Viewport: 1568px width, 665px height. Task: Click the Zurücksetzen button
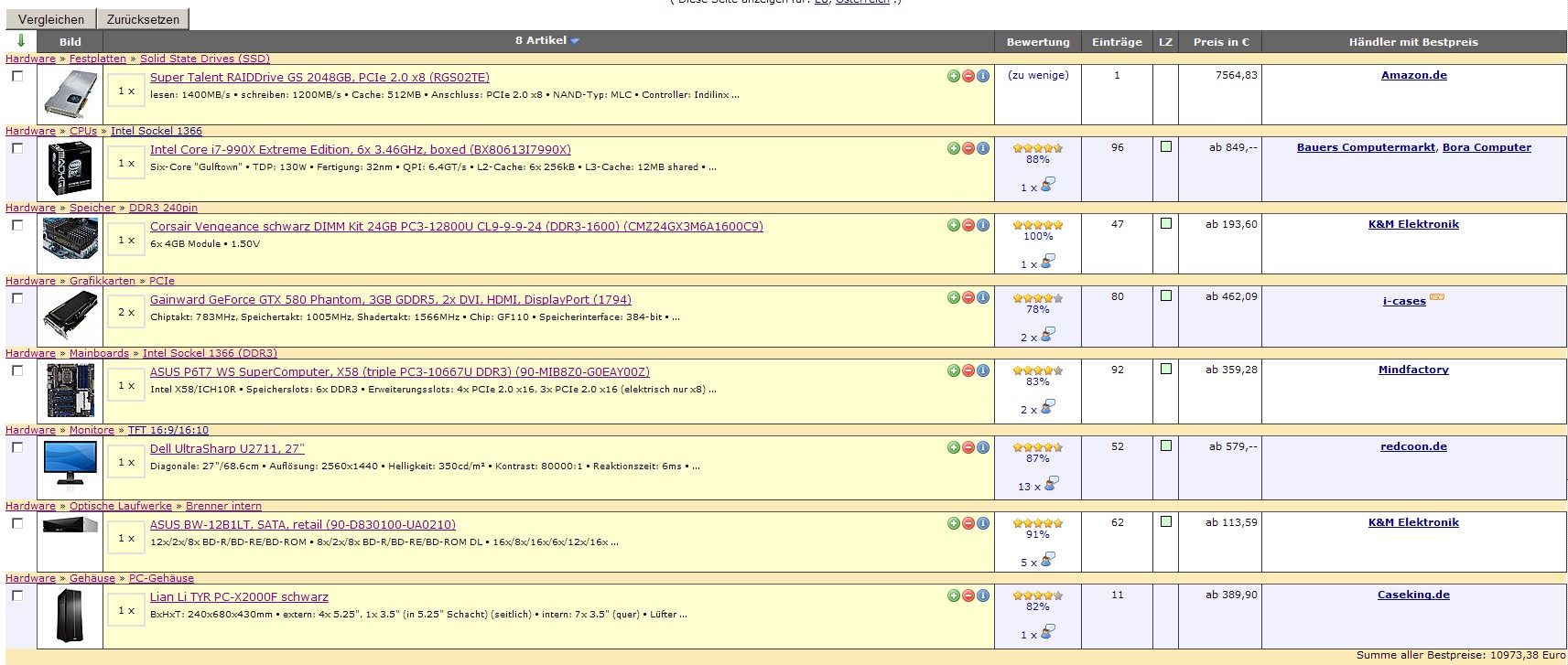[143, 19]
